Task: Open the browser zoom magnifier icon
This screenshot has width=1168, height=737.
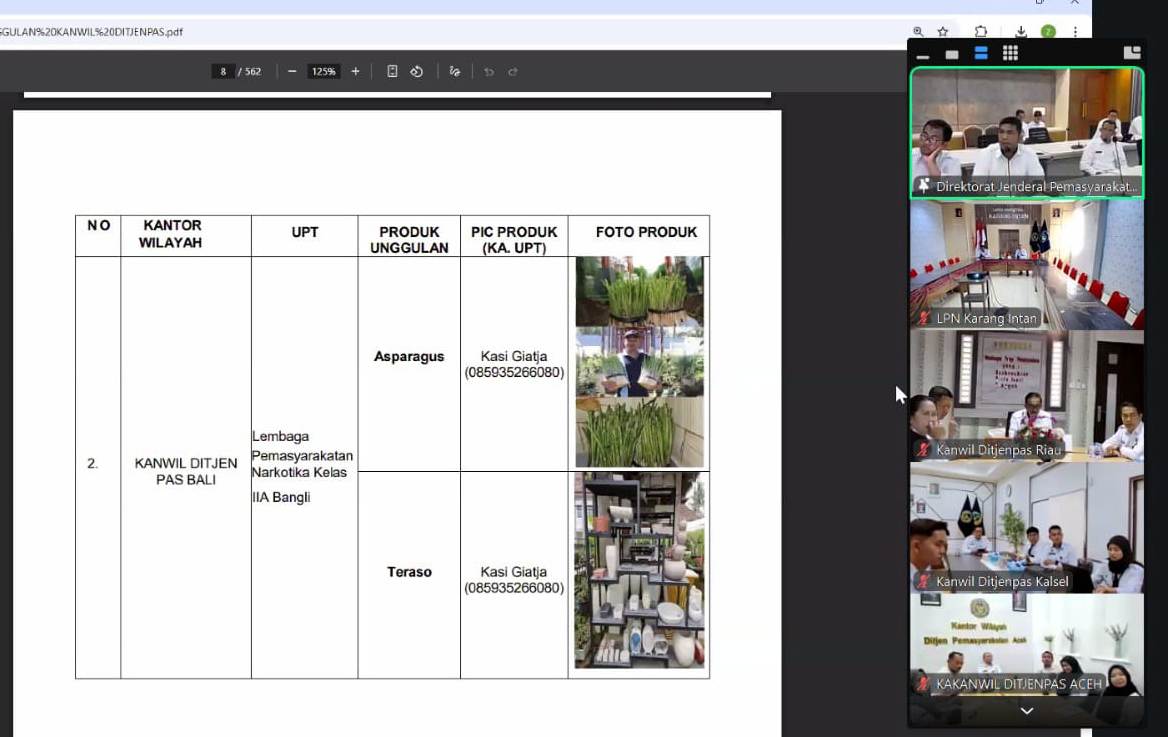Action: click(x=918, y=32)
